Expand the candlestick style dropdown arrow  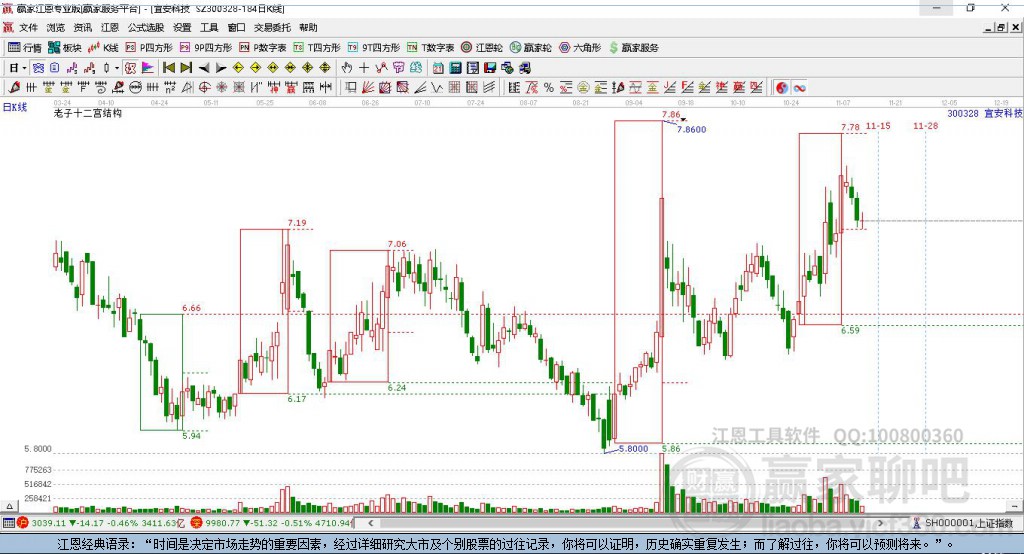(117, 68)
